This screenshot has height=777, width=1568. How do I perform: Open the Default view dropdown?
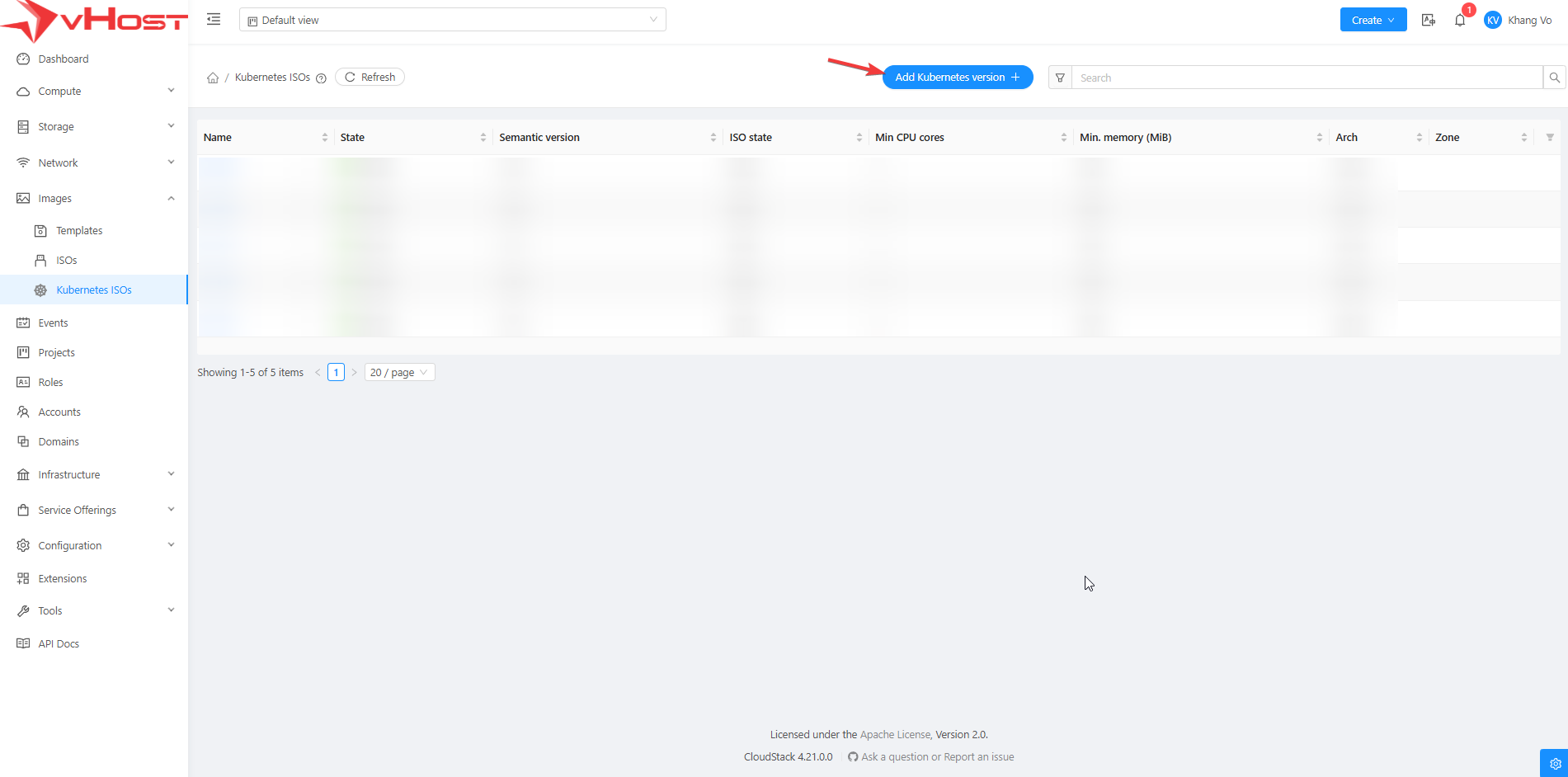tap(452, 20)
